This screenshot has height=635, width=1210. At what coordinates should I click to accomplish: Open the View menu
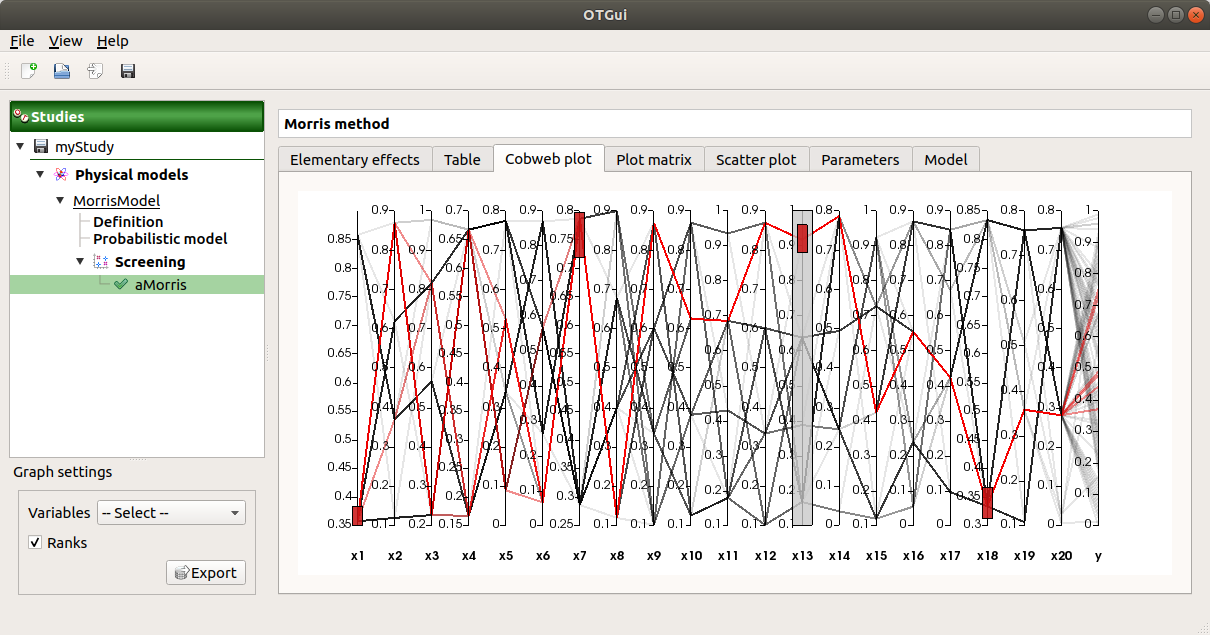pyautogui.click(x=66, y=41)
